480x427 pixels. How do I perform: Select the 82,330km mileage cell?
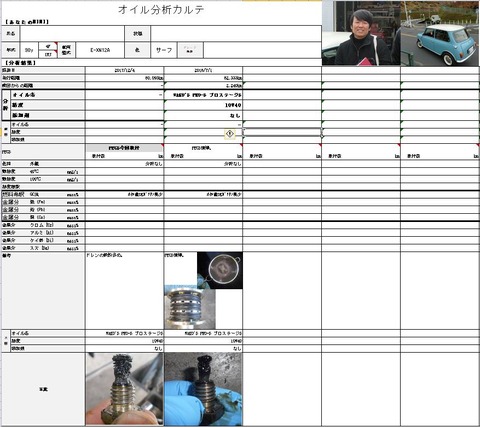coord(203,78)
